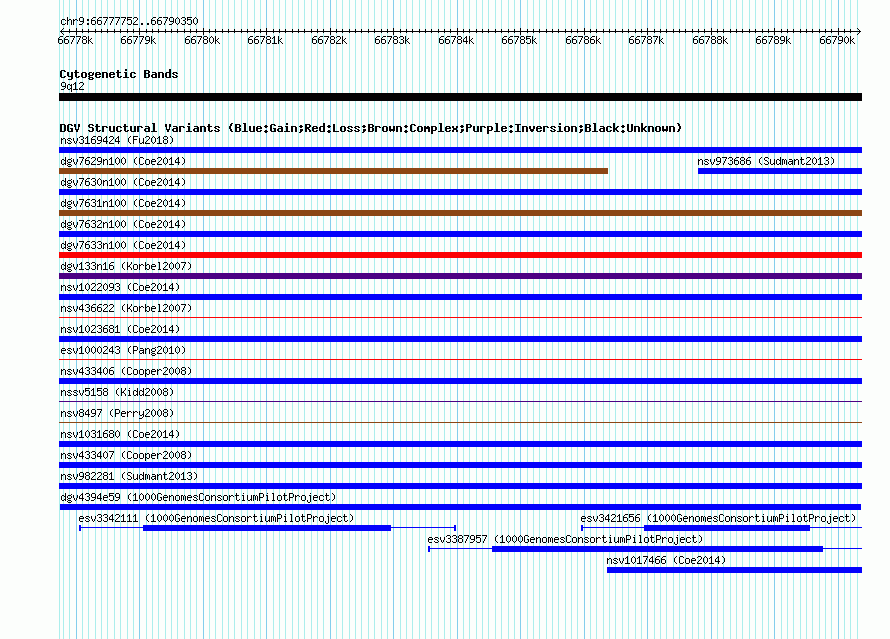
Task: Click the esv3421656 1000Genomes label
Action: pos(718,518)
